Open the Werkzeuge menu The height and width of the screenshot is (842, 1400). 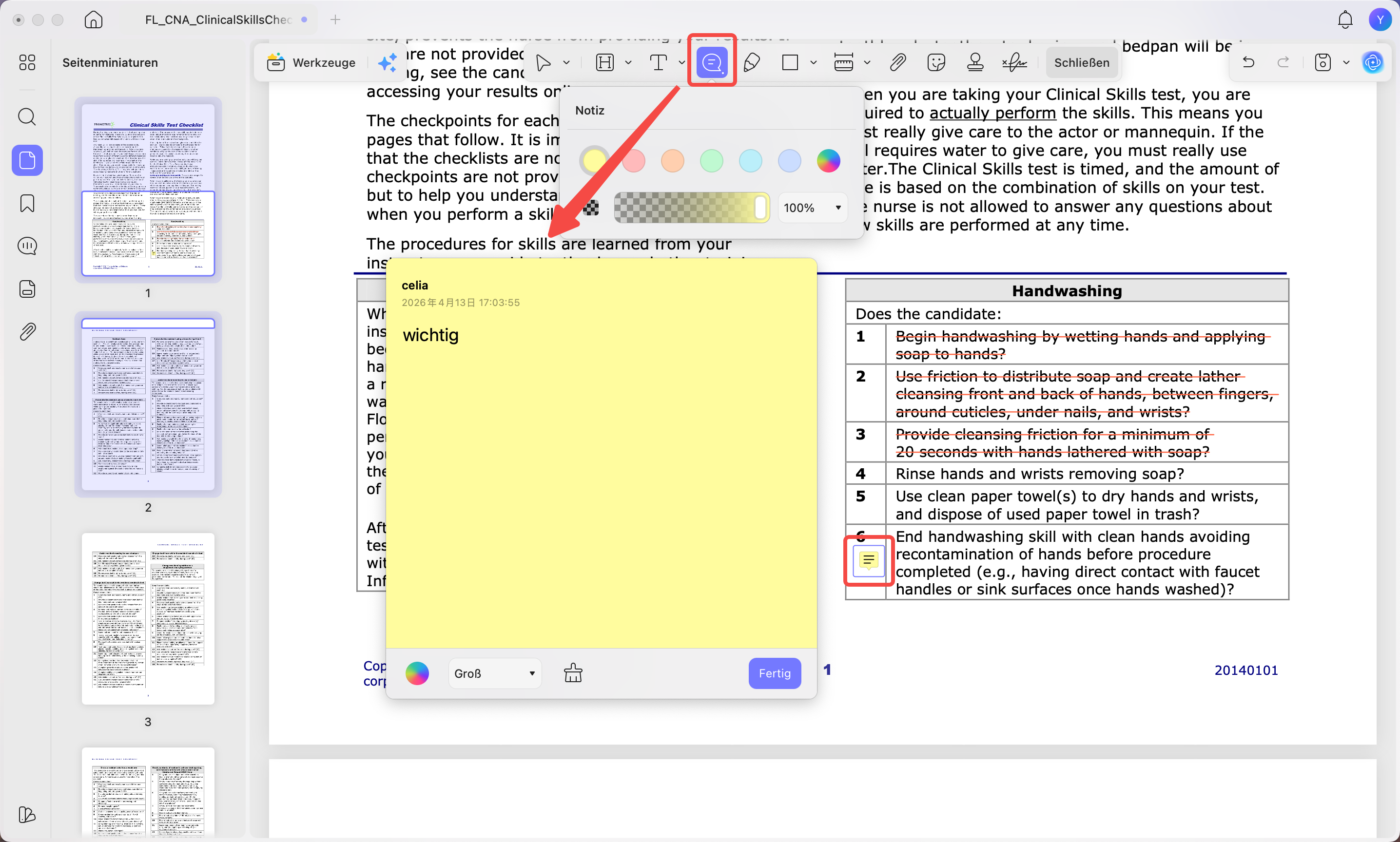click(x=311, y=62)
